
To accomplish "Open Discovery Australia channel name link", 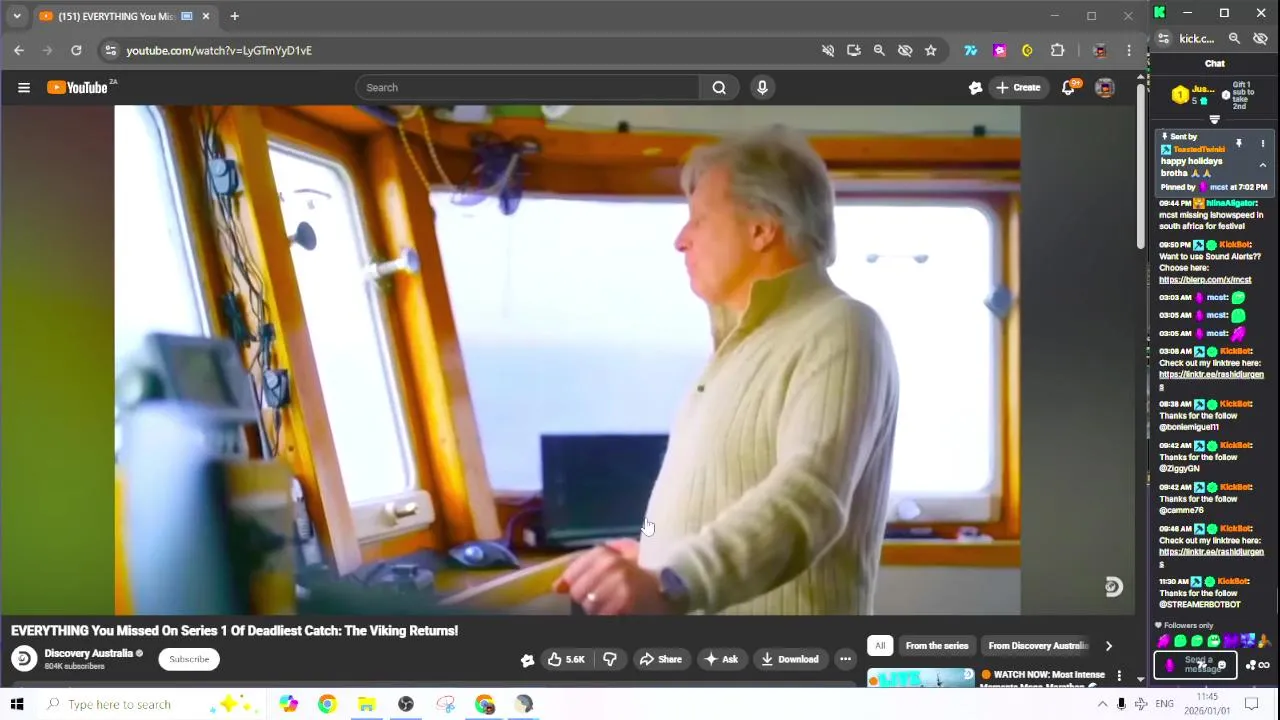I will (88, 653).
